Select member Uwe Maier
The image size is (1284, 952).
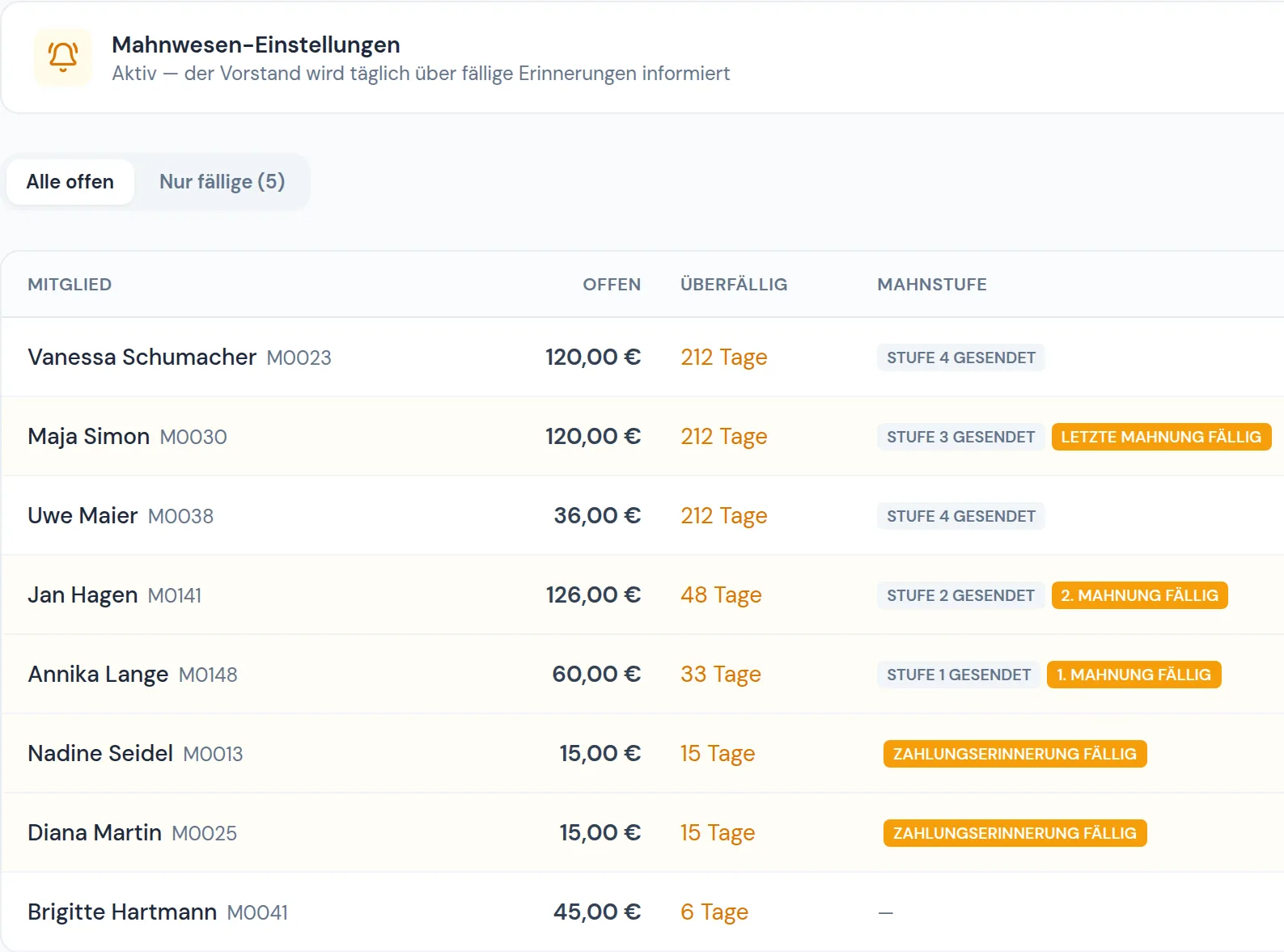pos(83,515)
